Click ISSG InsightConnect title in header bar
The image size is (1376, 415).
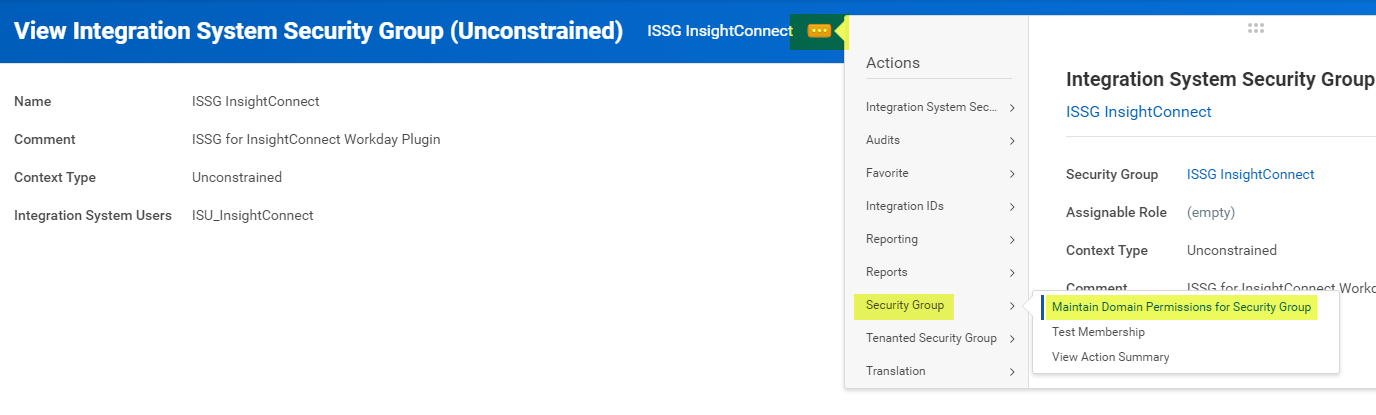click(719, 31)
